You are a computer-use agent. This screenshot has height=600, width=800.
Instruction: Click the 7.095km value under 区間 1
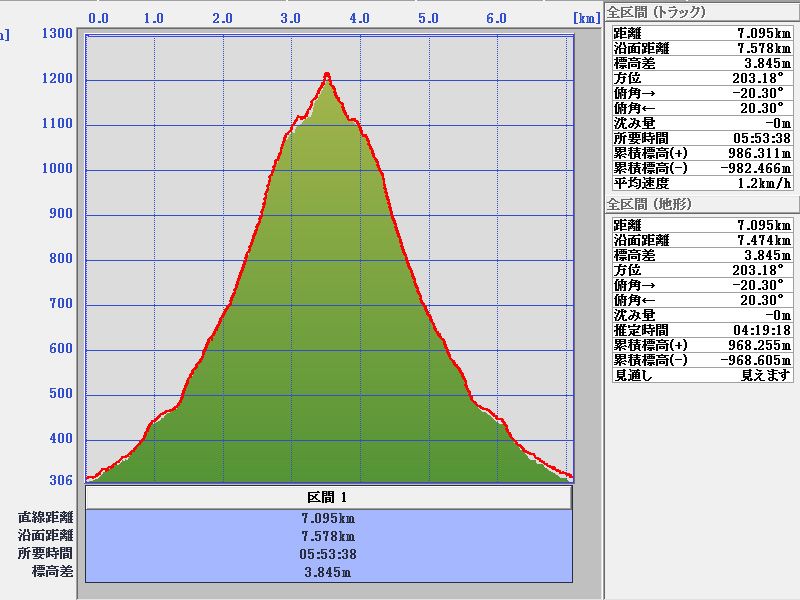328,518
